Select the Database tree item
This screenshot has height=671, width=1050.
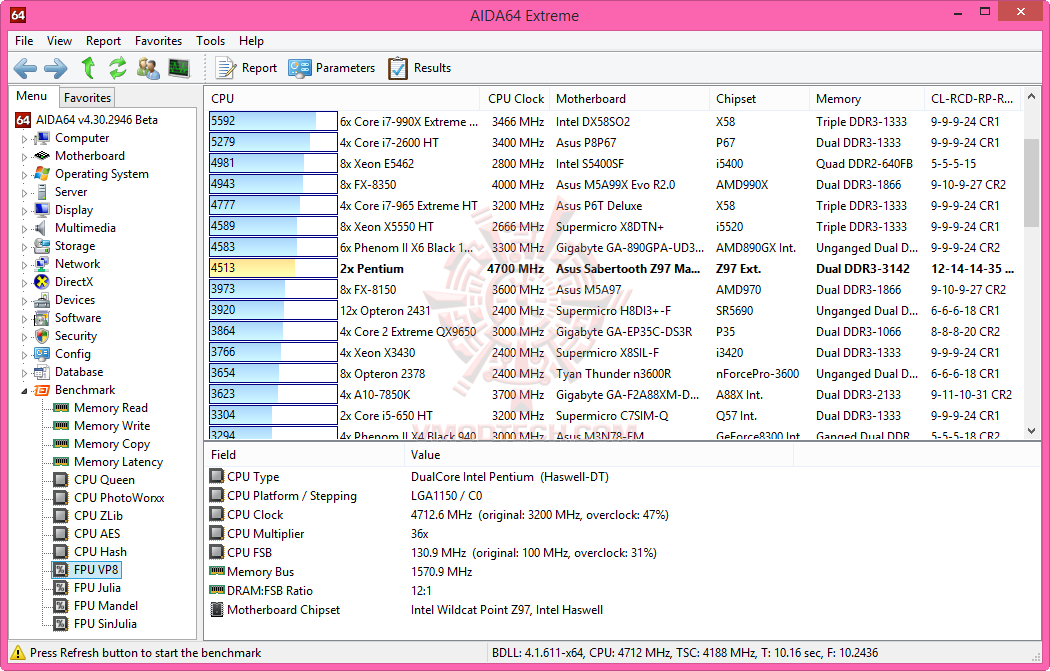[x=78, y=372]
